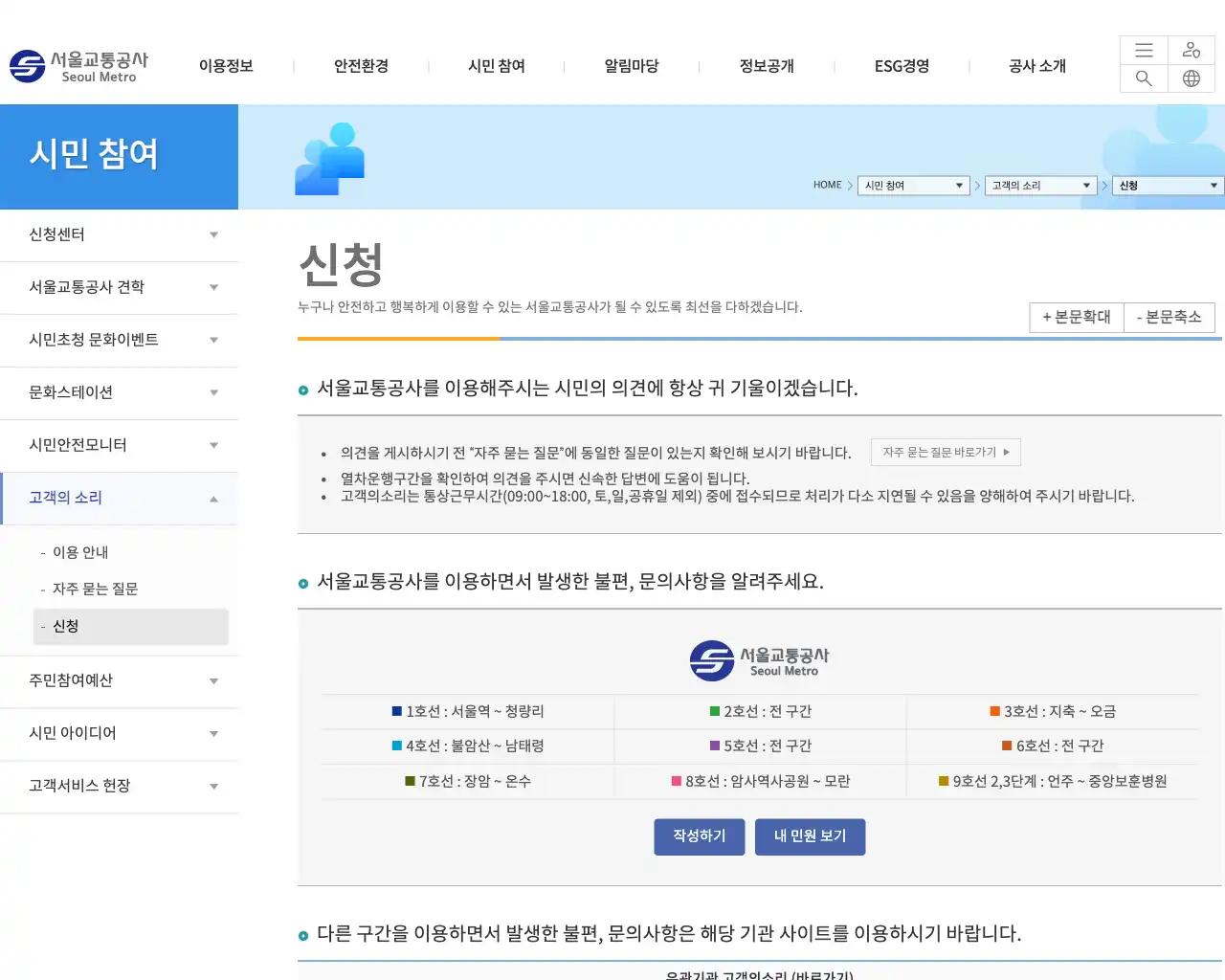Click + 본문확대 button
The image size is (1225, 980).
(x=1077, y=317)
